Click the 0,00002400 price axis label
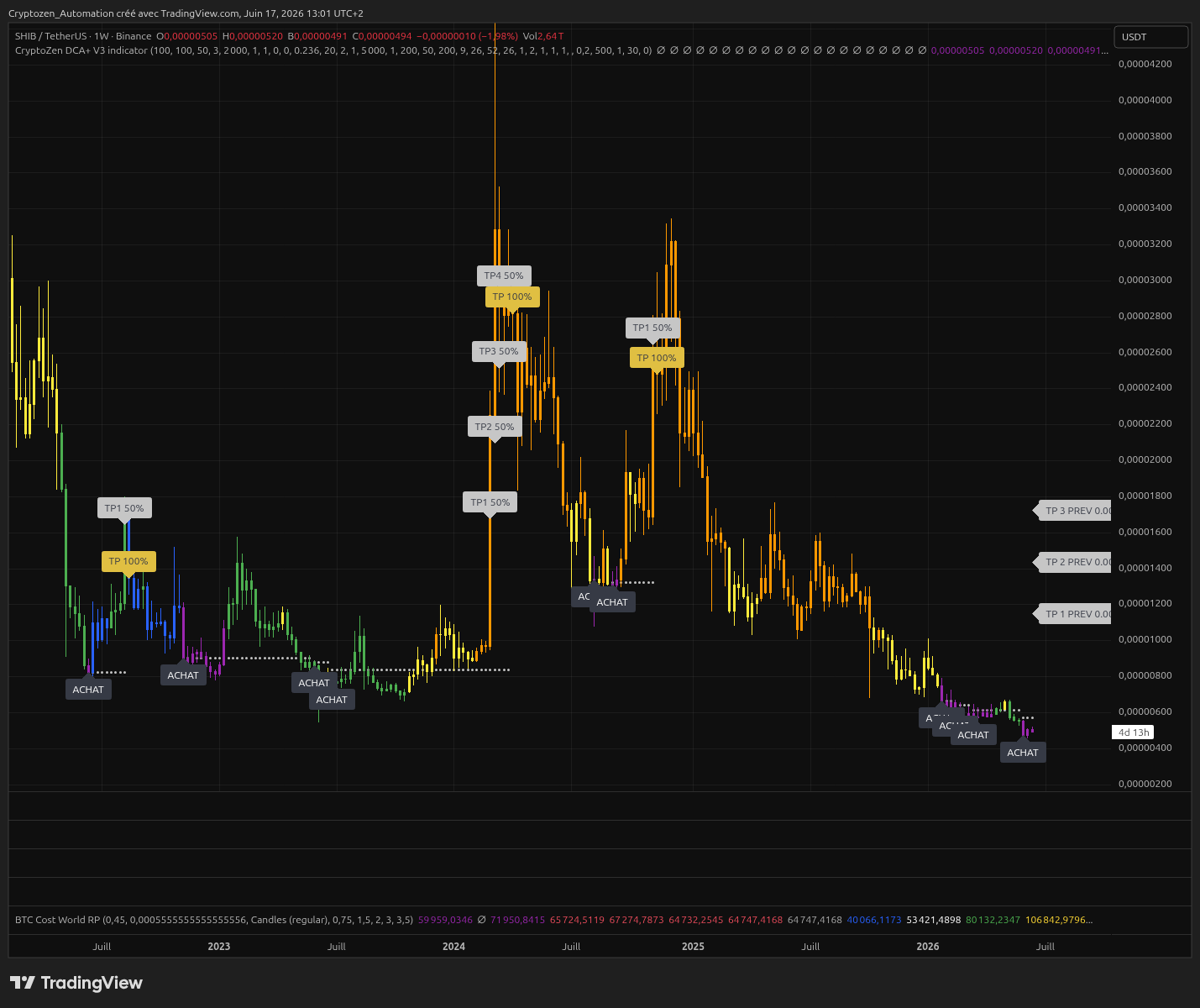The height and width of the screenshot is (1008, 1200). [x=1145, y=387]
